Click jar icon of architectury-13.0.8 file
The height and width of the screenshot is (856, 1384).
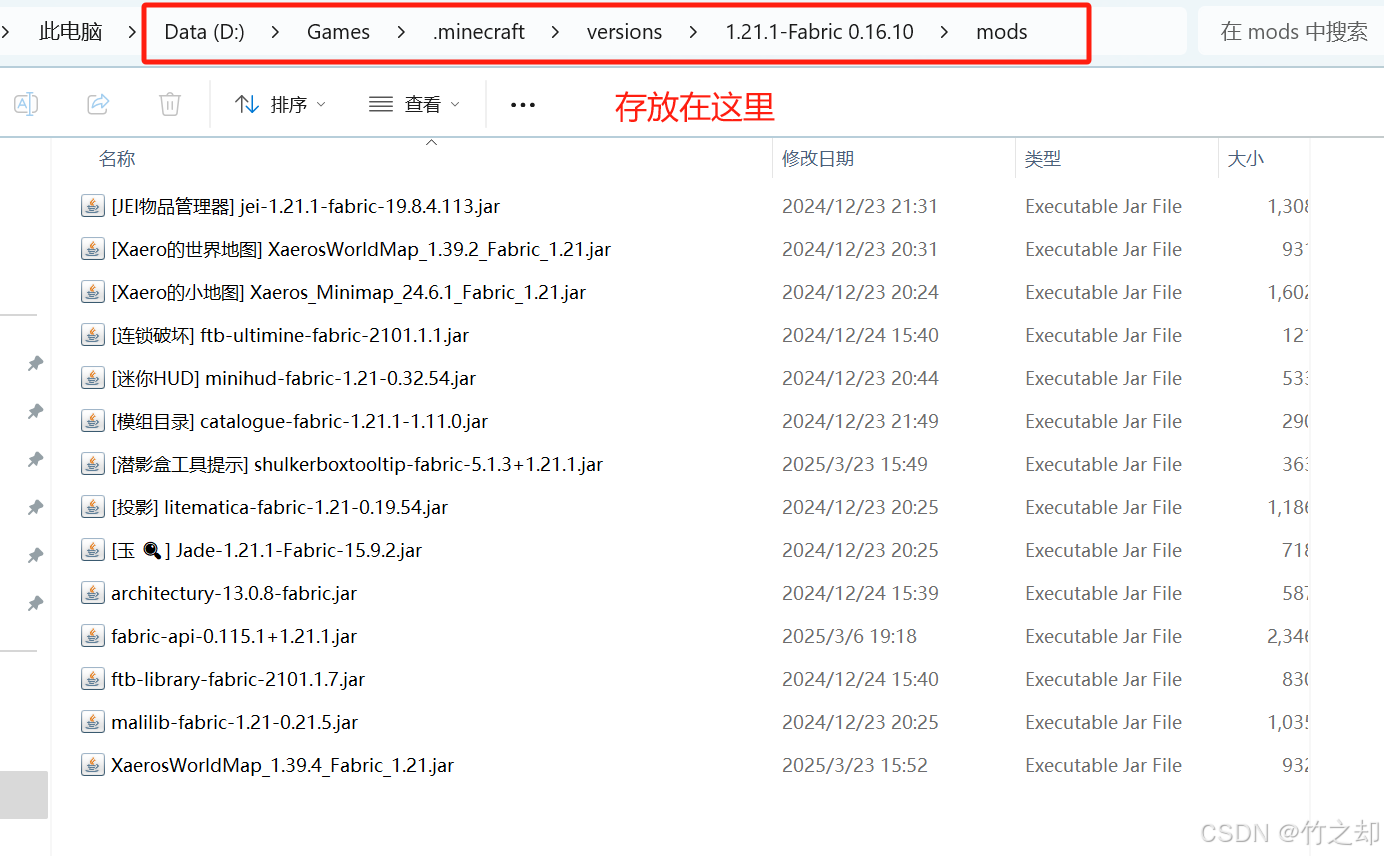(x=92, y=594)
